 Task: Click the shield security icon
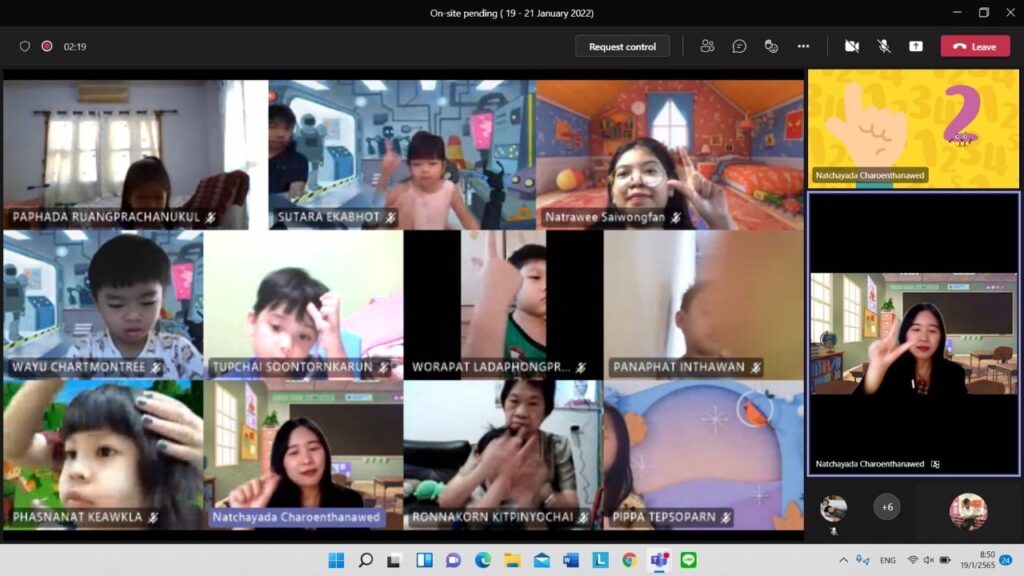25,46
